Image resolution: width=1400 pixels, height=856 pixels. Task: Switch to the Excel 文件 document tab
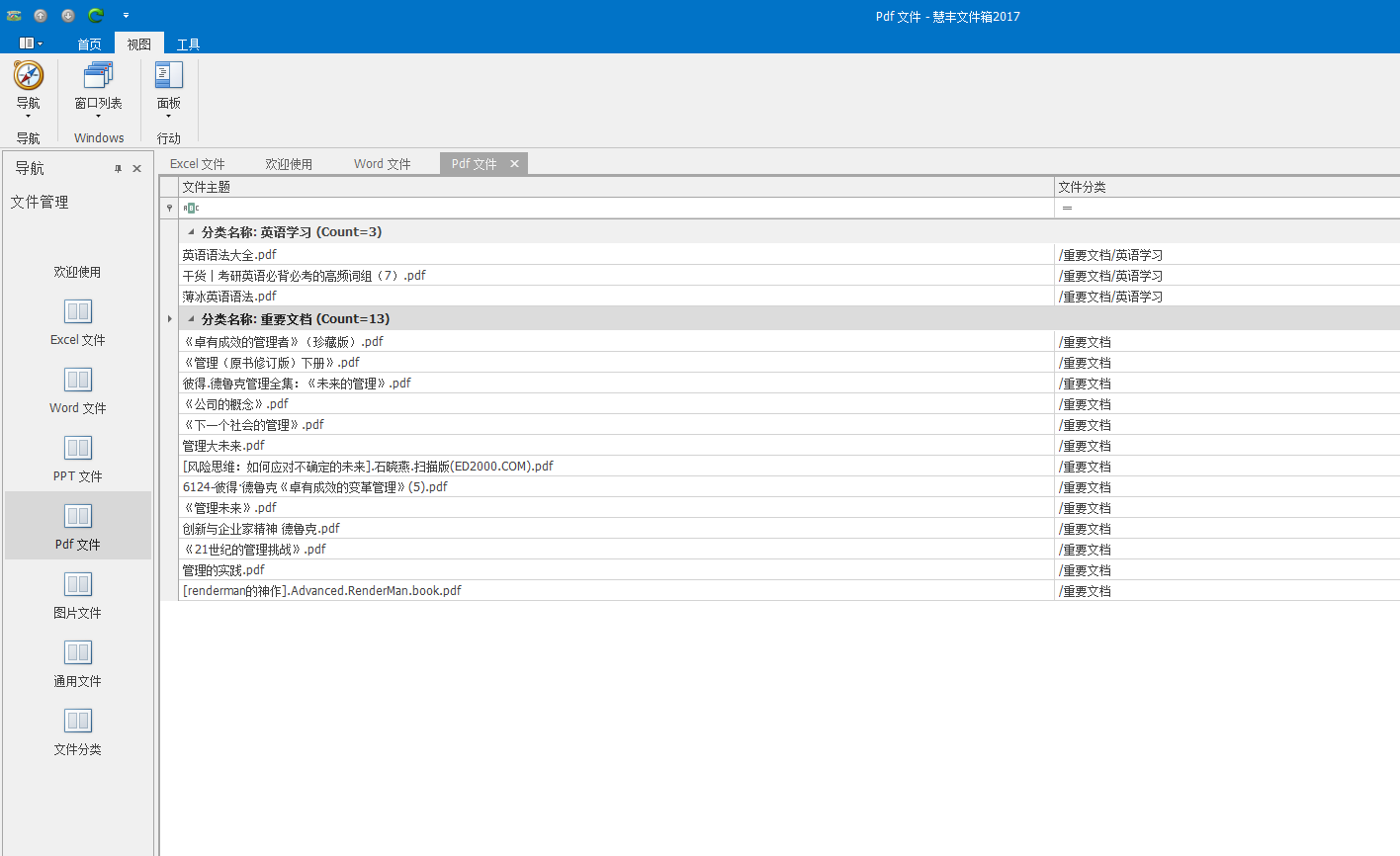click(x=198, y=164)
